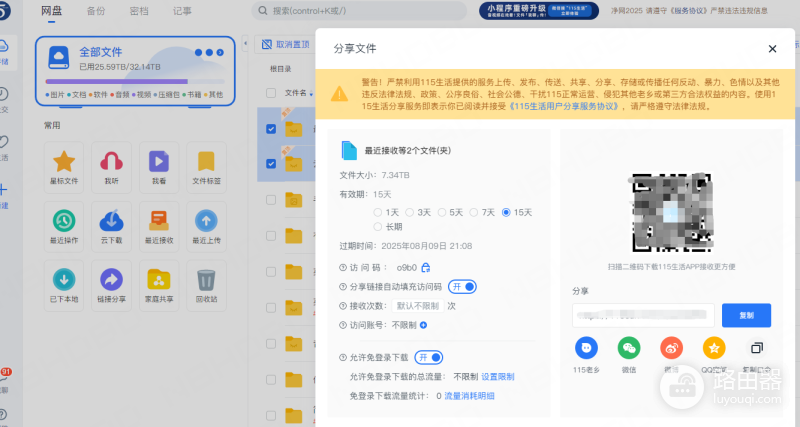The height and width of the screenshot is (427, 800).
Task: Click the 接收次数 默认不限制 input field
Action: pyautogui.click(x=417, y=306)
